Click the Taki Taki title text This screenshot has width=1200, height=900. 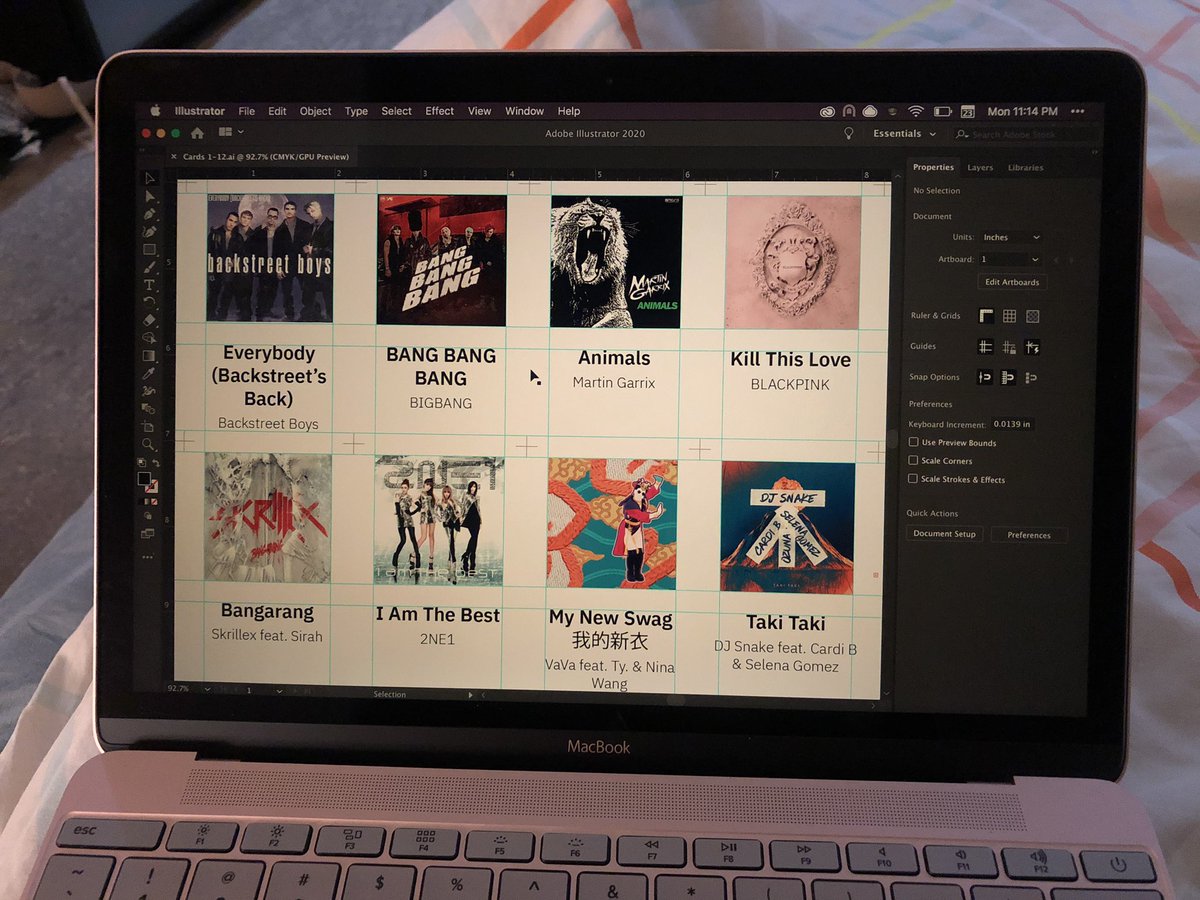pyautogui.click(x=786, y=623)
